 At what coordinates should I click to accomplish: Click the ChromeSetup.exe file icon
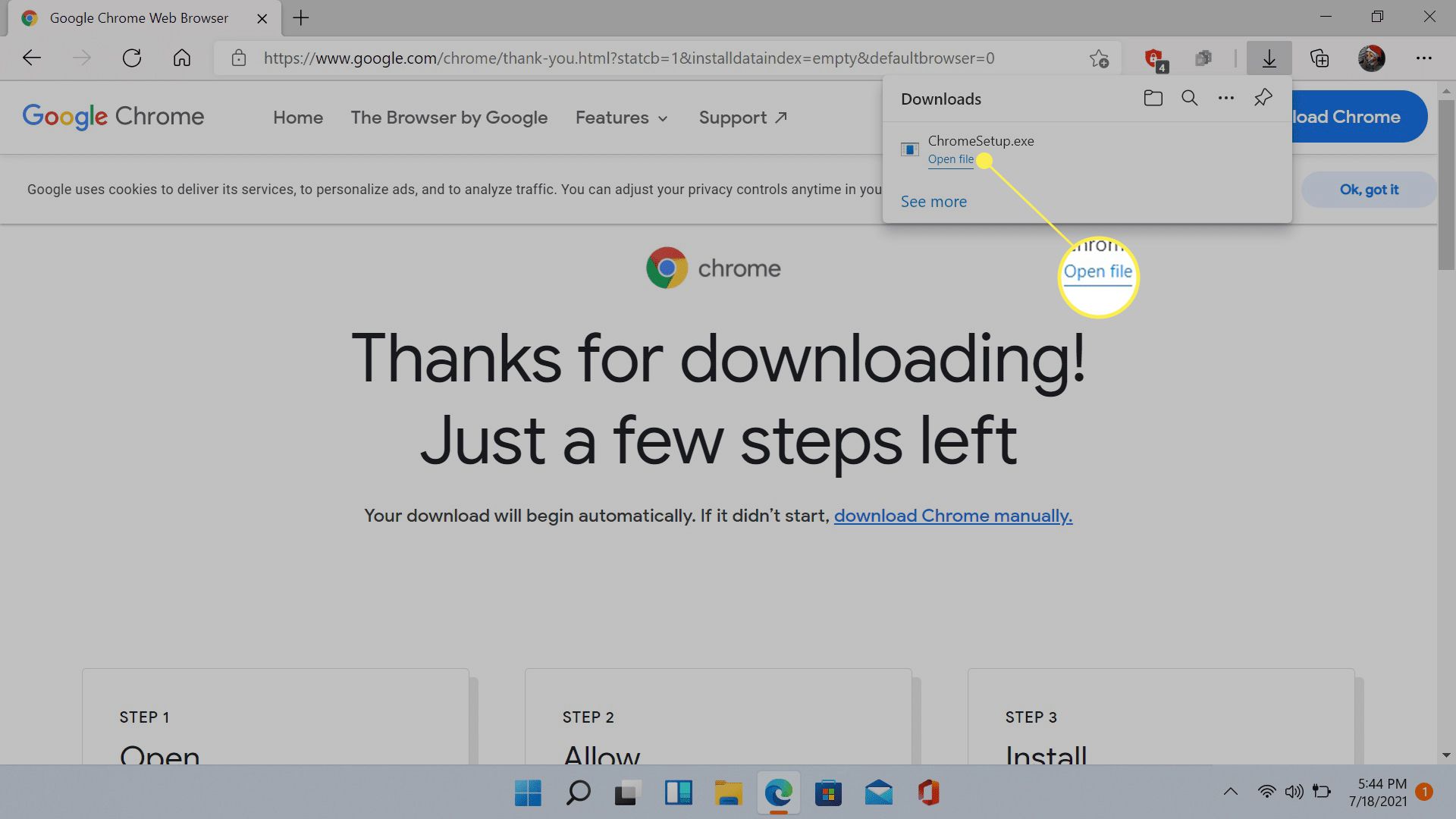[x=909, y=148]
